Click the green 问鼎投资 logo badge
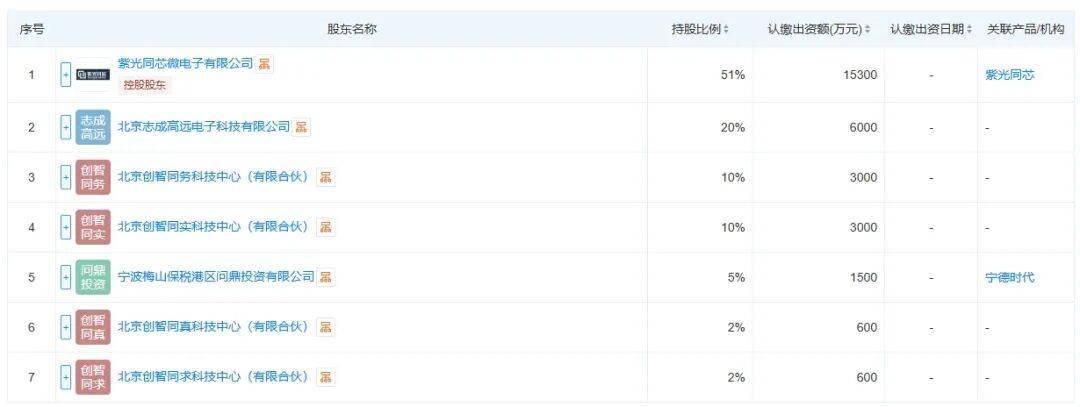 [93, 277]
